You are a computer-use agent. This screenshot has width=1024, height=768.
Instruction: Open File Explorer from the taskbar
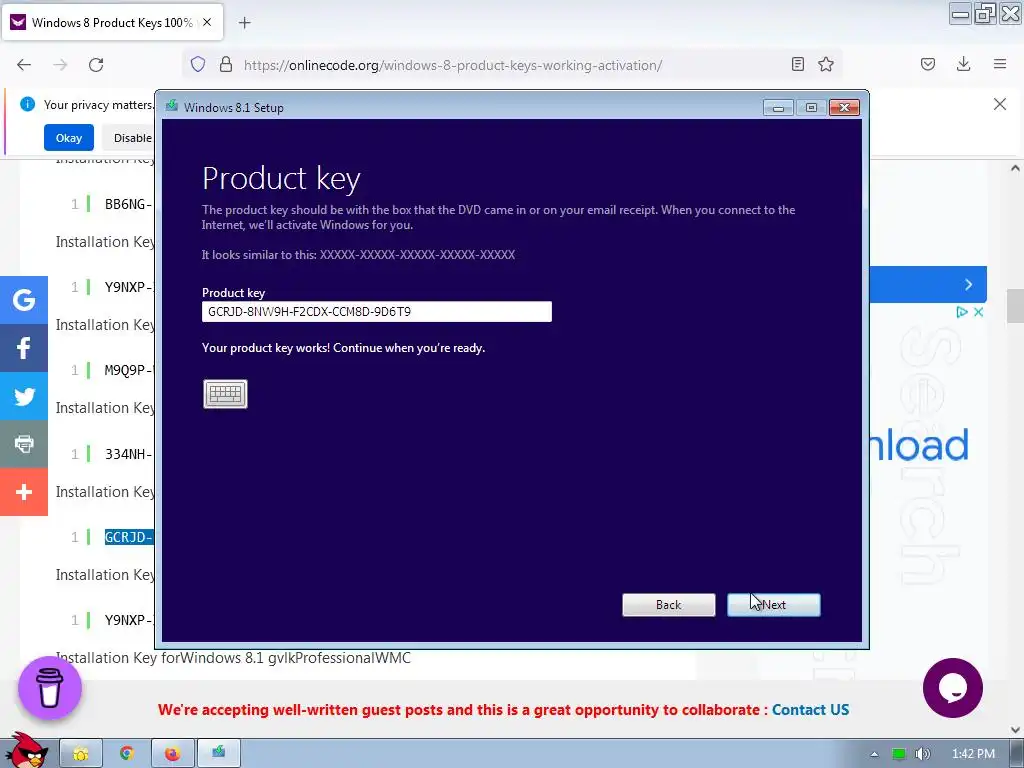[81, 754]
